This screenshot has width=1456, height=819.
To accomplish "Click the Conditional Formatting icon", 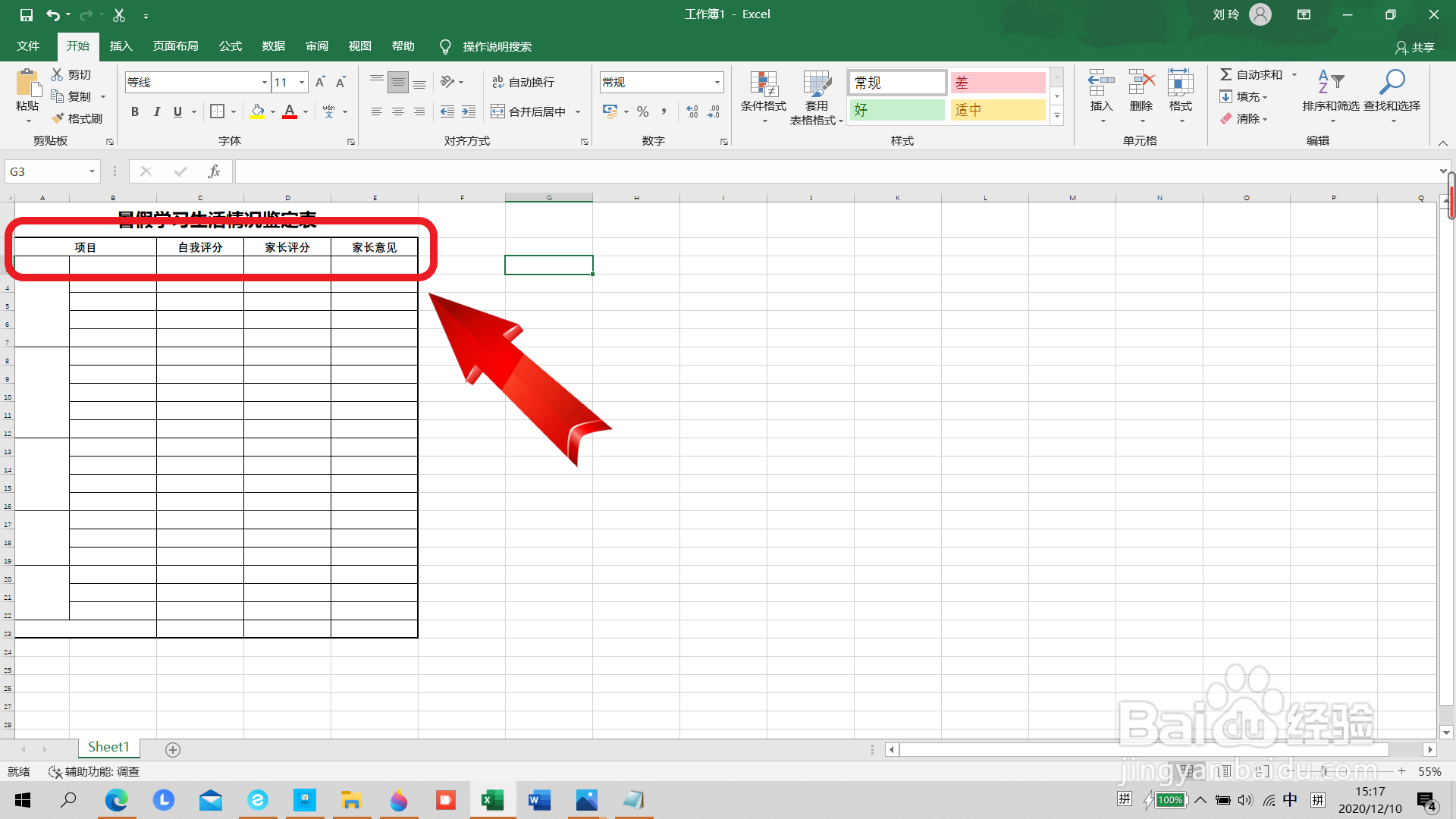I will point(764,85).
